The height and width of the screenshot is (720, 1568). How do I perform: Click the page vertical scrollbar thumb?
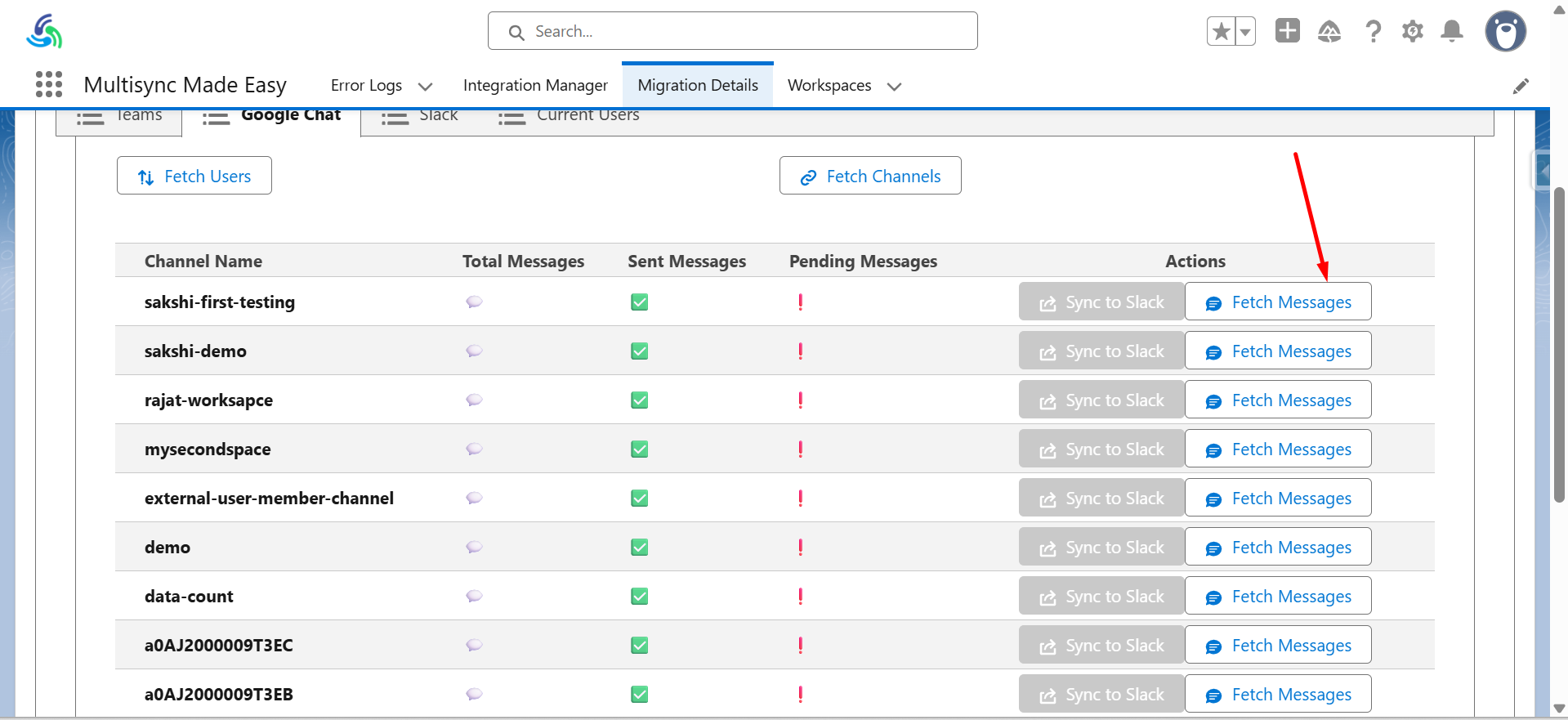click(1559, 345)
